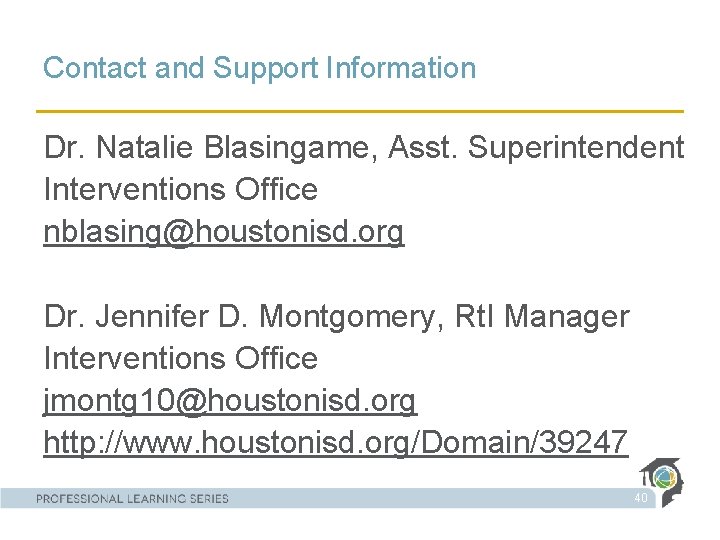Select the Dr. Jennifer D. Montgomery name text
Viewport: 720px width, 540px height.
pyautogui.click(x=239, y=316)
